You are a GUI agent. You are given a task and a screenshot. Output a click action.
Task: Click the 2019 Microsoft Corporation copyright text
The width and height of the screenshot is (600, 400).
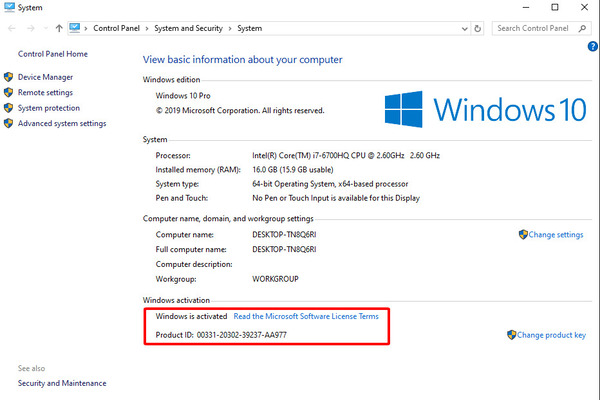[240, 111]
